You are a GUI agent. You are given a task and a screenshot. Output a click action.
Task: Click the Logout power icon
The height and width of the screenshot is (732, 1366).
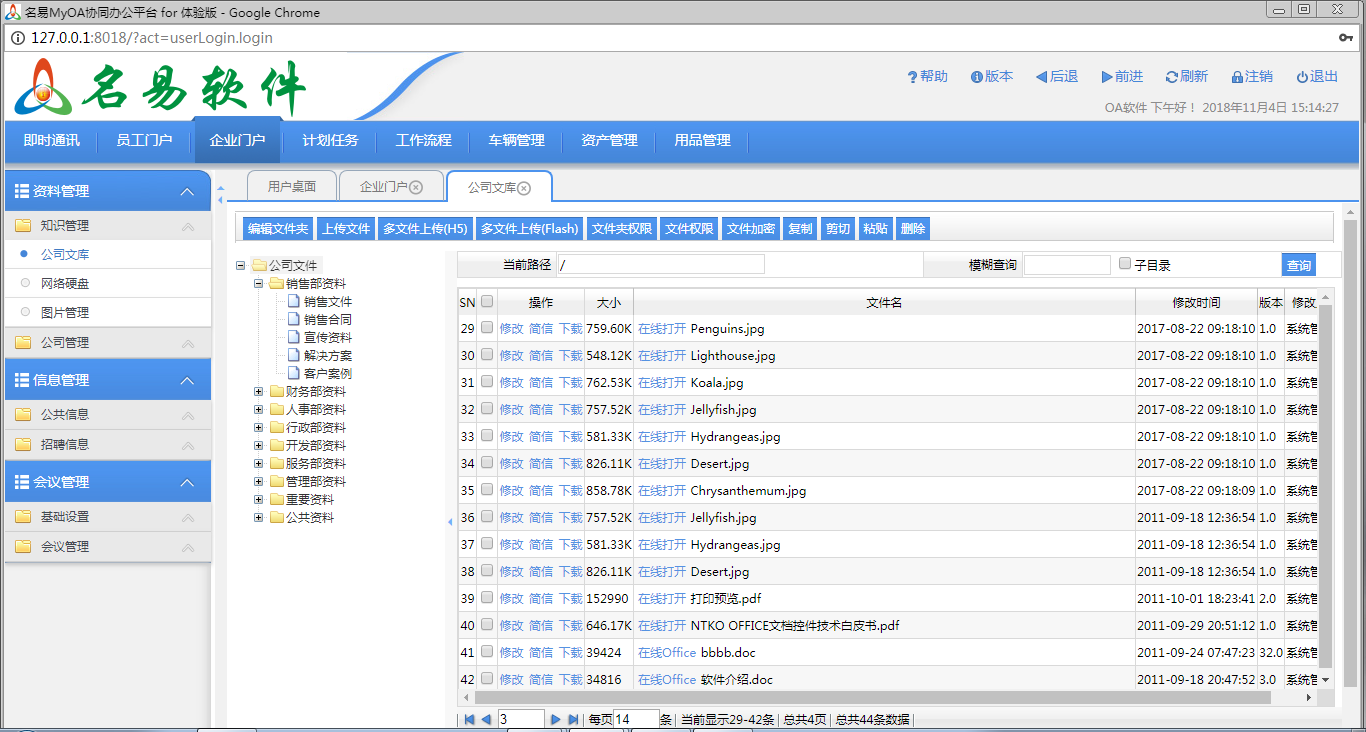click(1302, 77)
